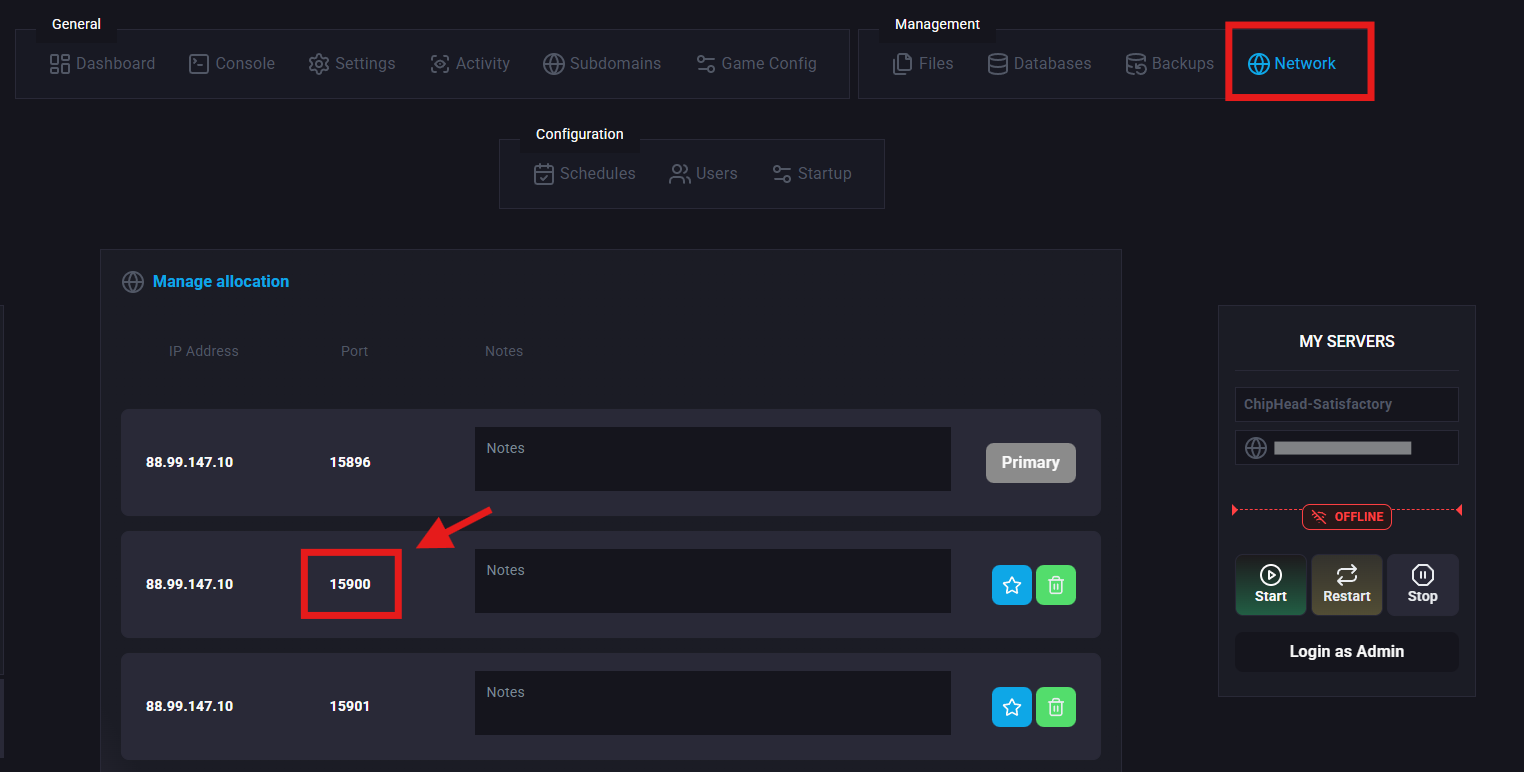Open the Schedules configuration tab
1524x772 pixels.
[585, 174]
